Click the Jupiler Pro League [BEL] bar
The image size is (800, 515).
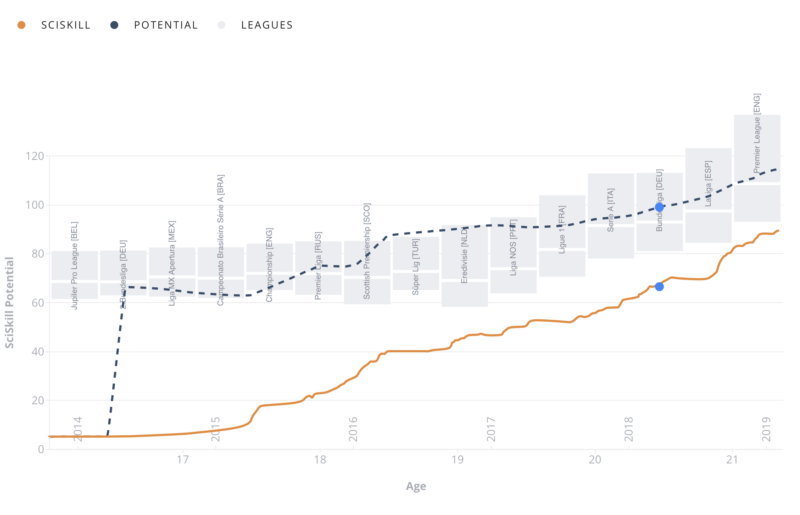pos(74,275)
